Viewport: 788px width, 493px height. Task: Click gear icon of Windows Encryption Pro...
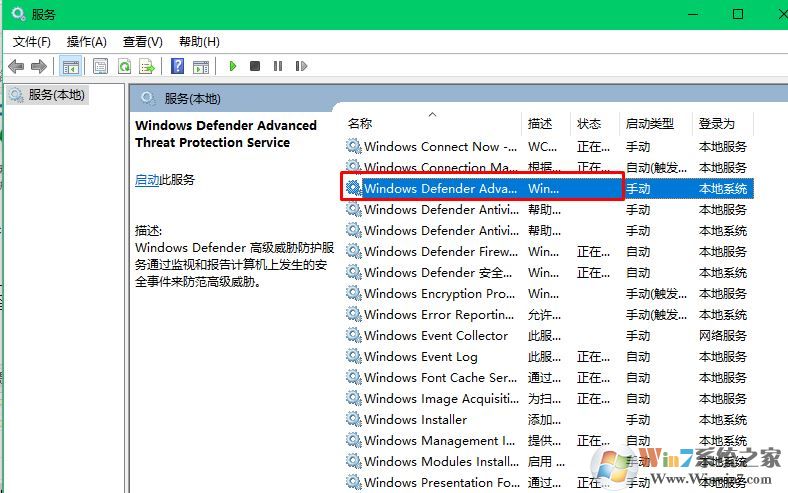click(x=354, y=293)
